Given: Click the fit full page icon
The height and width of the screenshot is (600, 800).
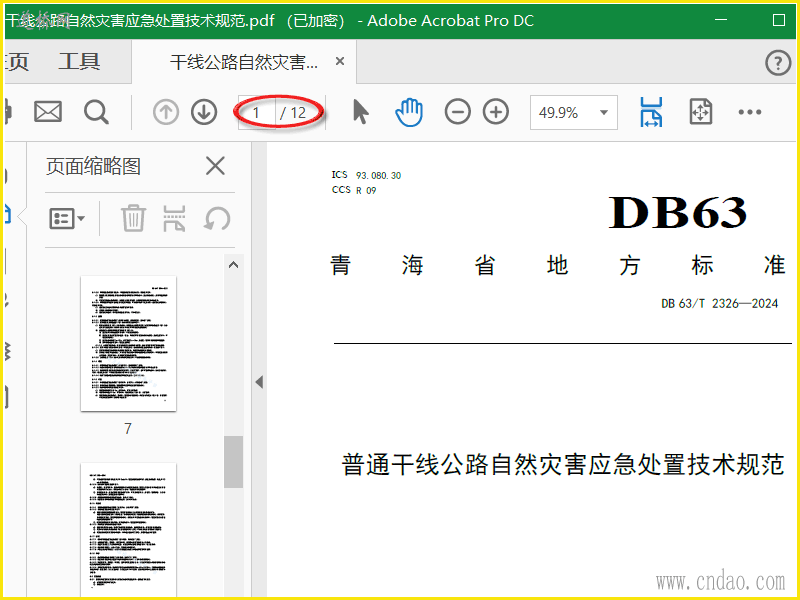Looking at the screenshot, I should pyautogui.click(x=701, y=112).
